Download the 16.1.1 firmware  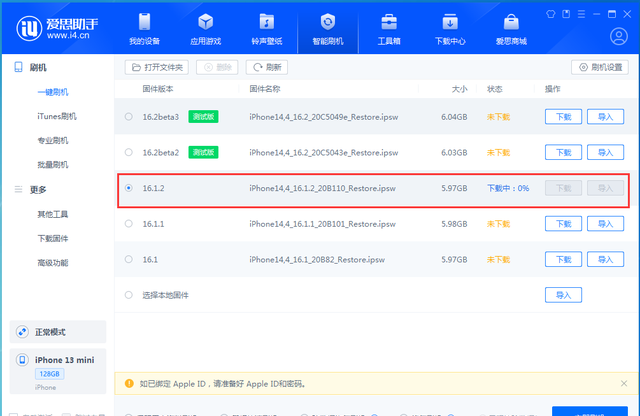coord(563,224)
